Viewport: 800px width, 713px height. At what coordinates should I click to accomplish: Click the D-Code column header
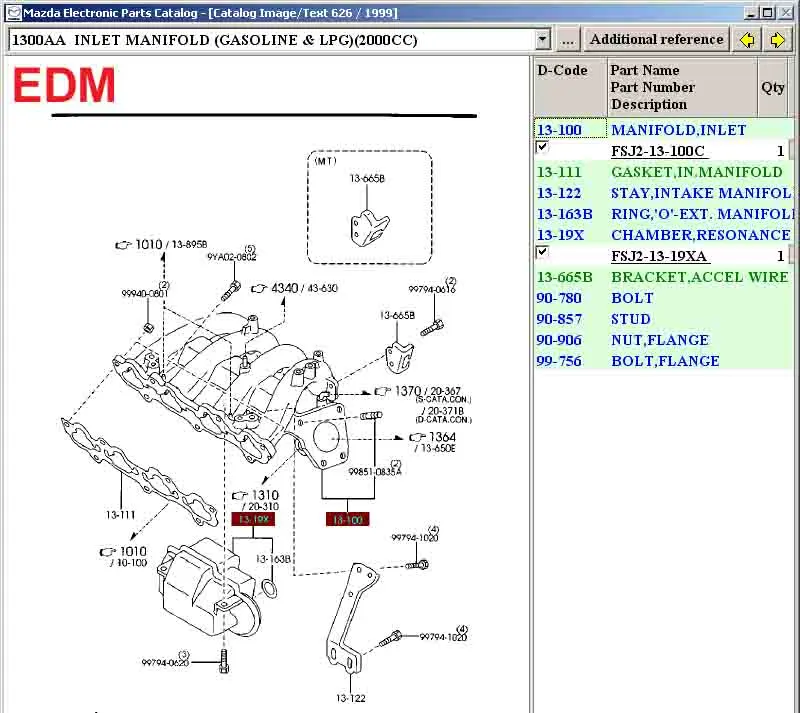point(570,87)
